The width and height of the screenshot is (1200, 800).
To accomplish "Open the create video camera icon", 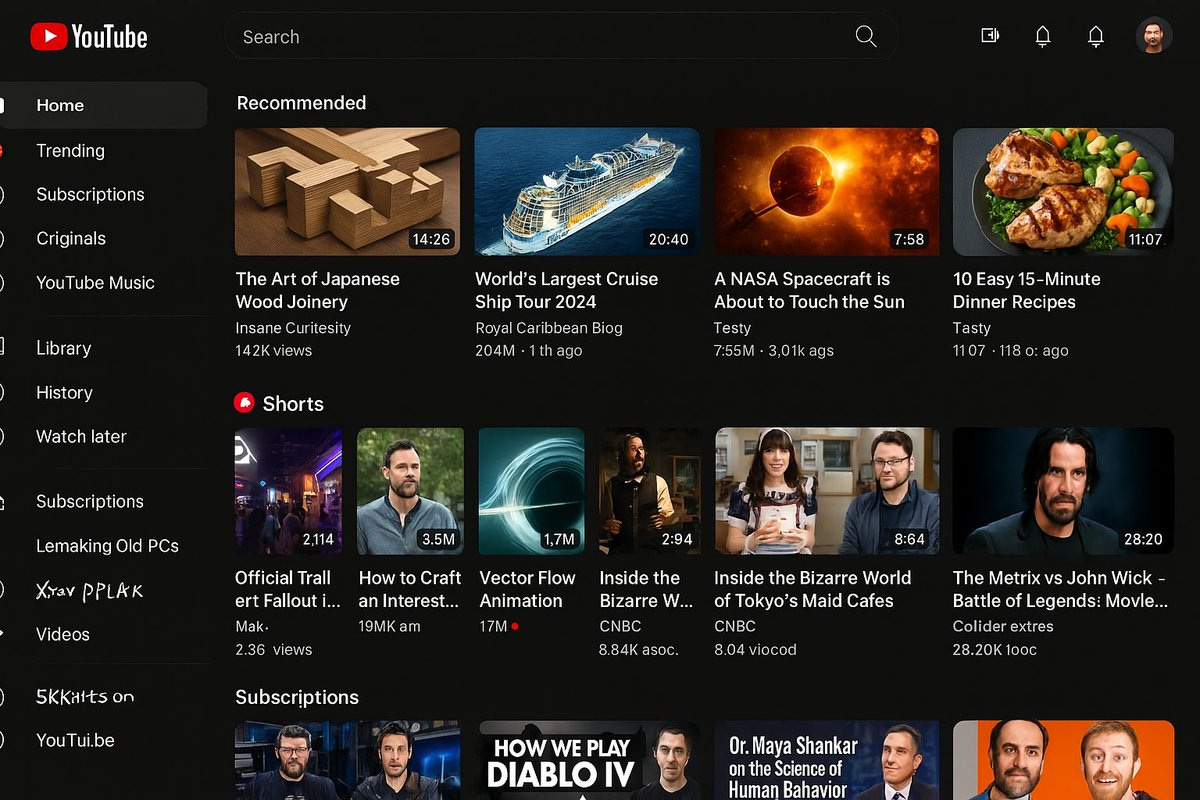I will [990, 36].
